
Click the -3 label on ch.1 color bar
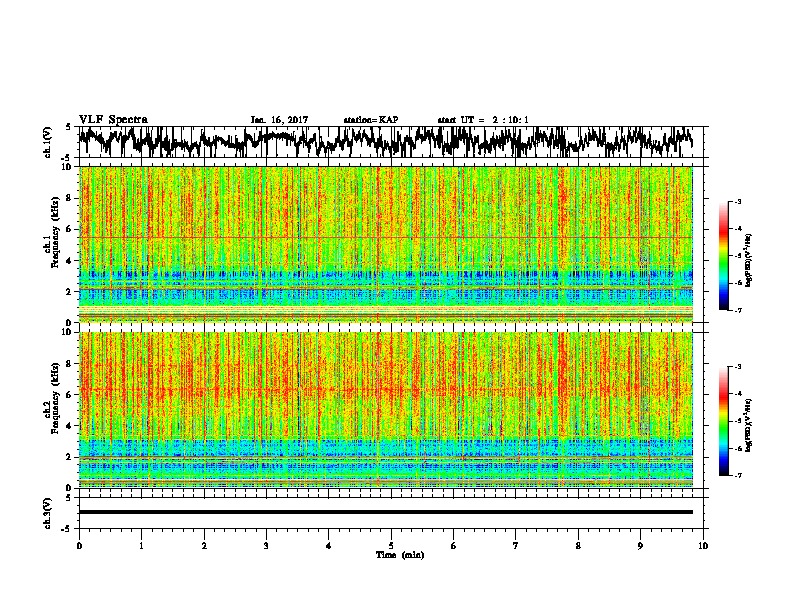tap(737, 202)
